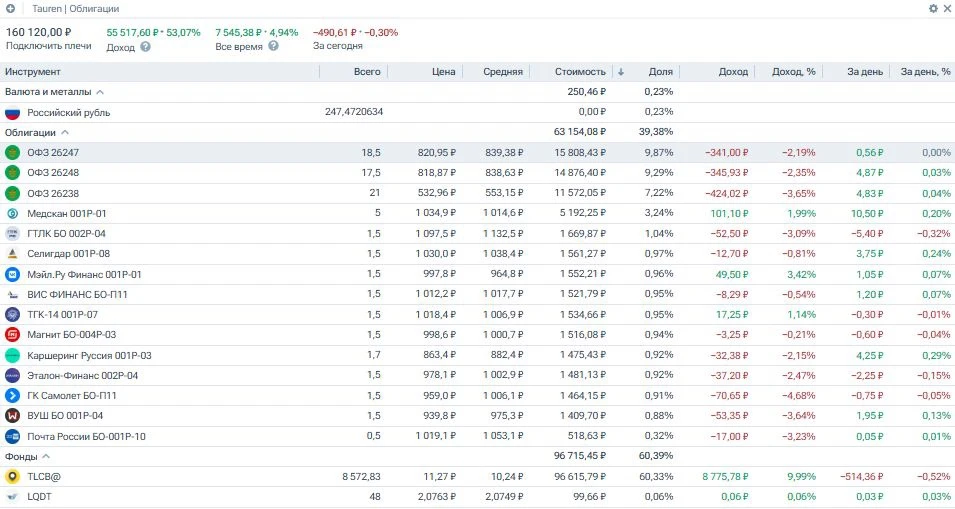Sort by Средняя column header
The width and height of the screenshot is (955, 509).
coord(503,71)
